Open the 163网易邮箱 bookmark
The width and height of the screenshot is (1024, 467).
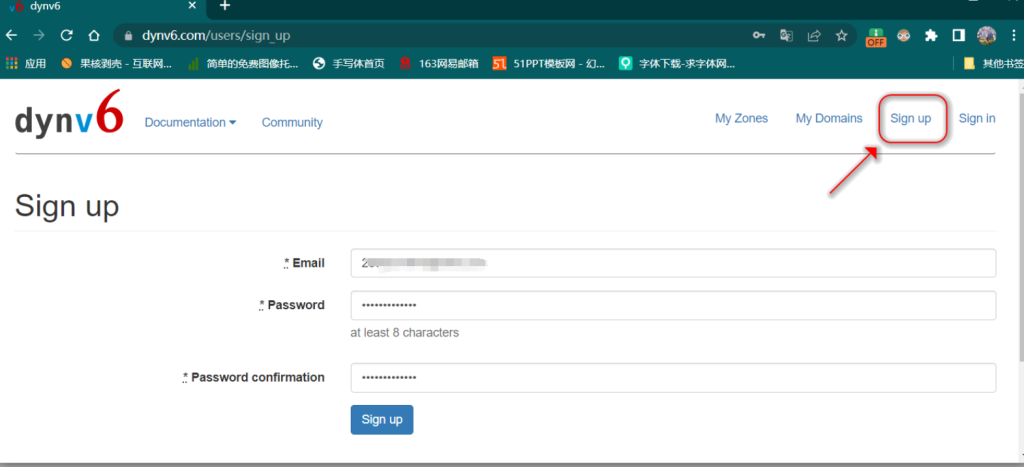pyautogui.click(x=439, y=63)
